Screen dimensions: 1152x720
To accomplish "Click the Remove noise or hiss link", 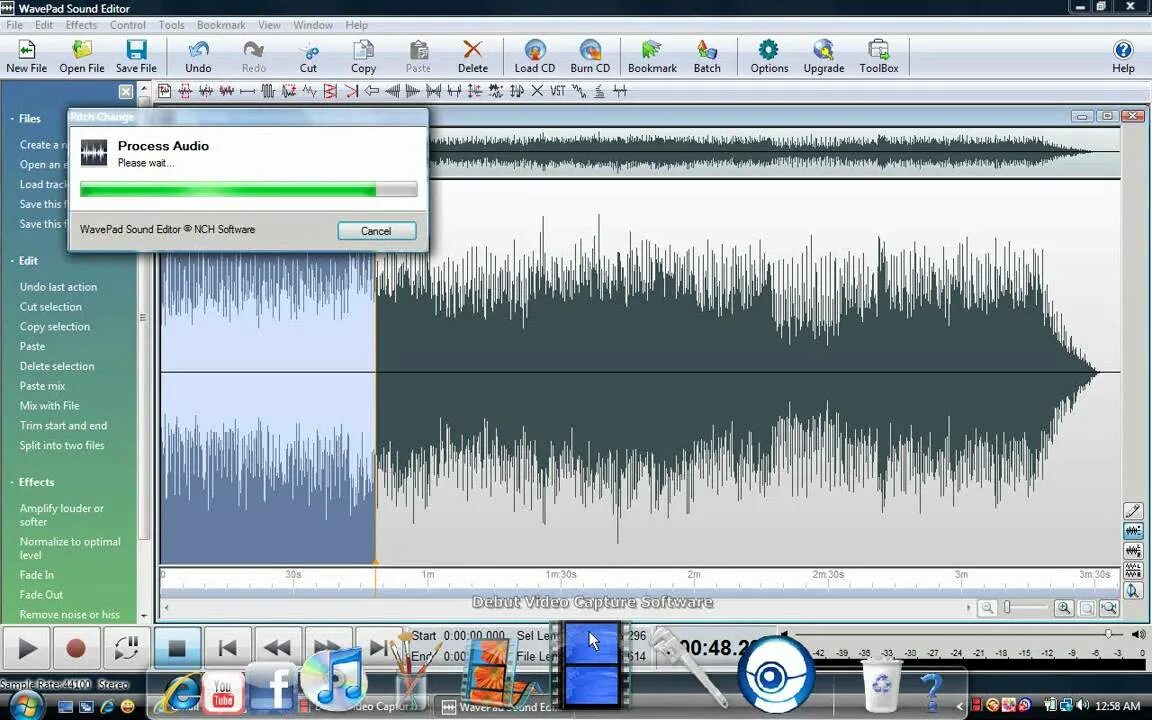I will tap(69, 614).
